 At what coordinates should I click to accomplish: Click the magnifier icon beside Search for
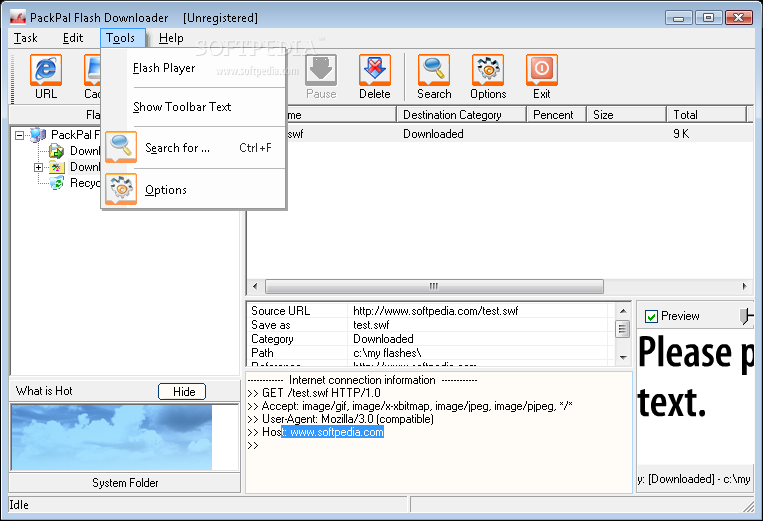pyautogui.click(x=121, y=147)
